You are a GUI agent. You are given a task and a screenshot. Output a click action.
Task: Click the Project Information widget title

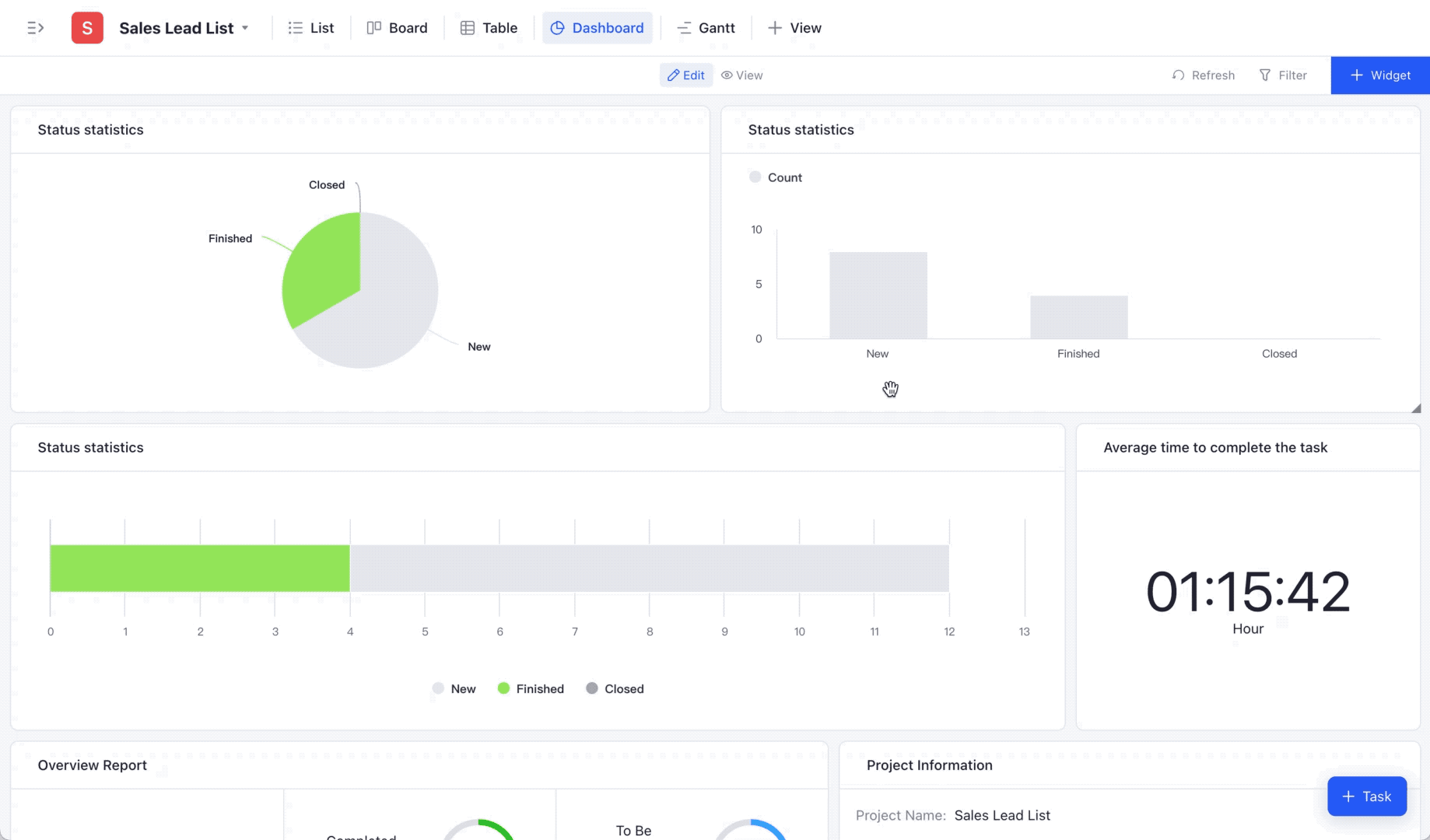[x=930, y=765]
